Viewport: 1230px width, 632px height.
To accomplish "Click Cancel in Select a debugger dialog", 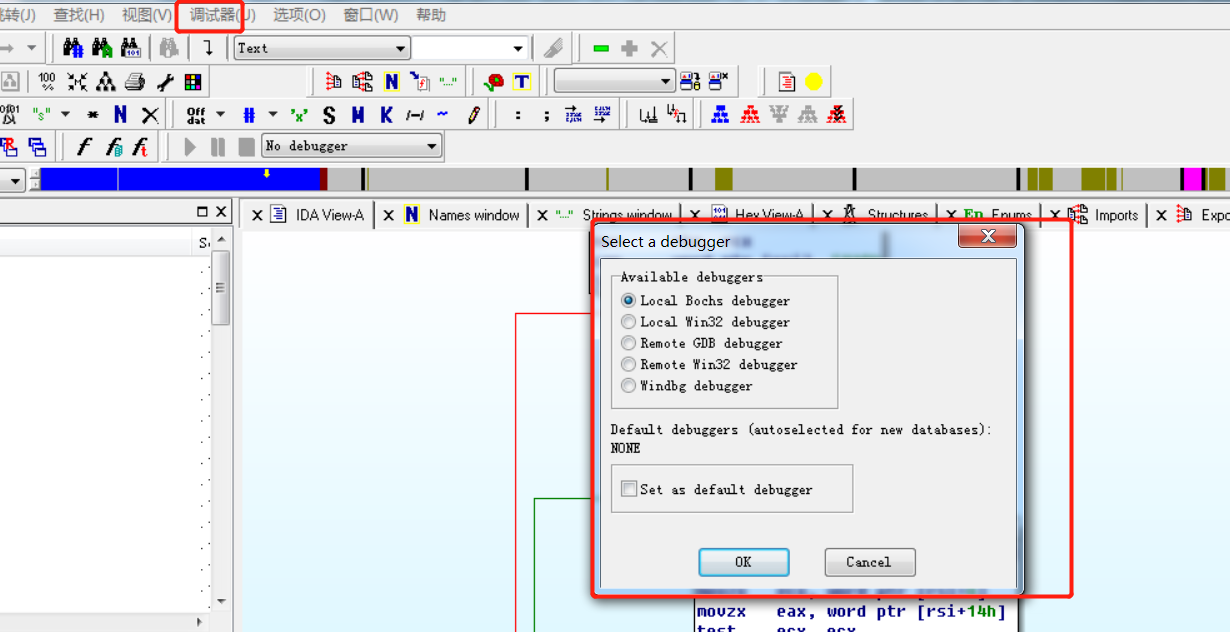I will pyautogui.click(x=869, y=562).
